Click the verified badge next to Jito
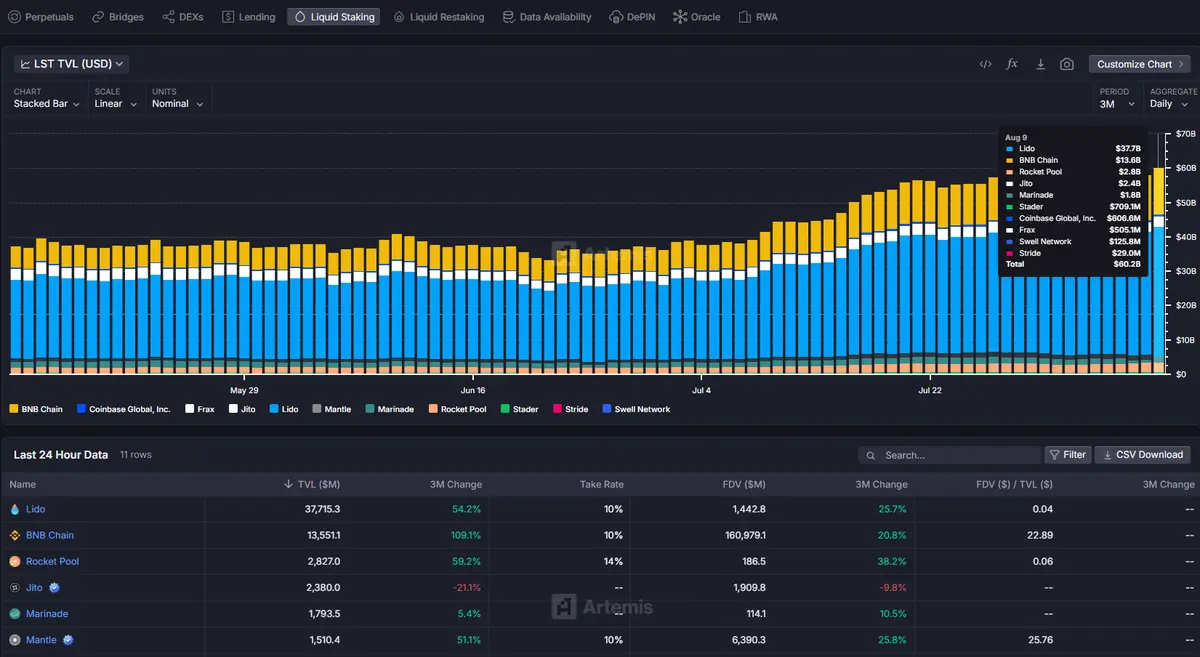Screen dimensions: 1200x657 [54, 588]
